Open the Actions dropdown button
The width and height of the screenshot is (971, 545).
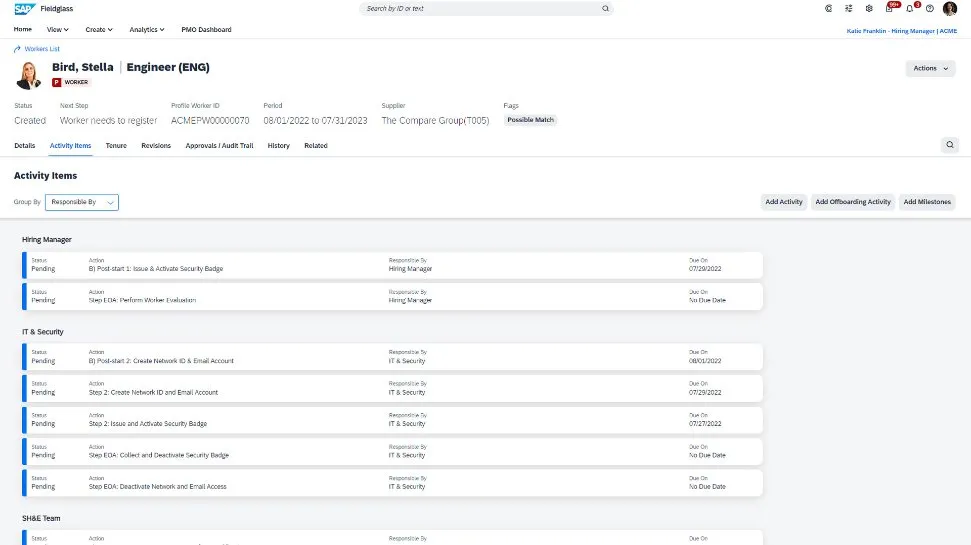point(929,68)
